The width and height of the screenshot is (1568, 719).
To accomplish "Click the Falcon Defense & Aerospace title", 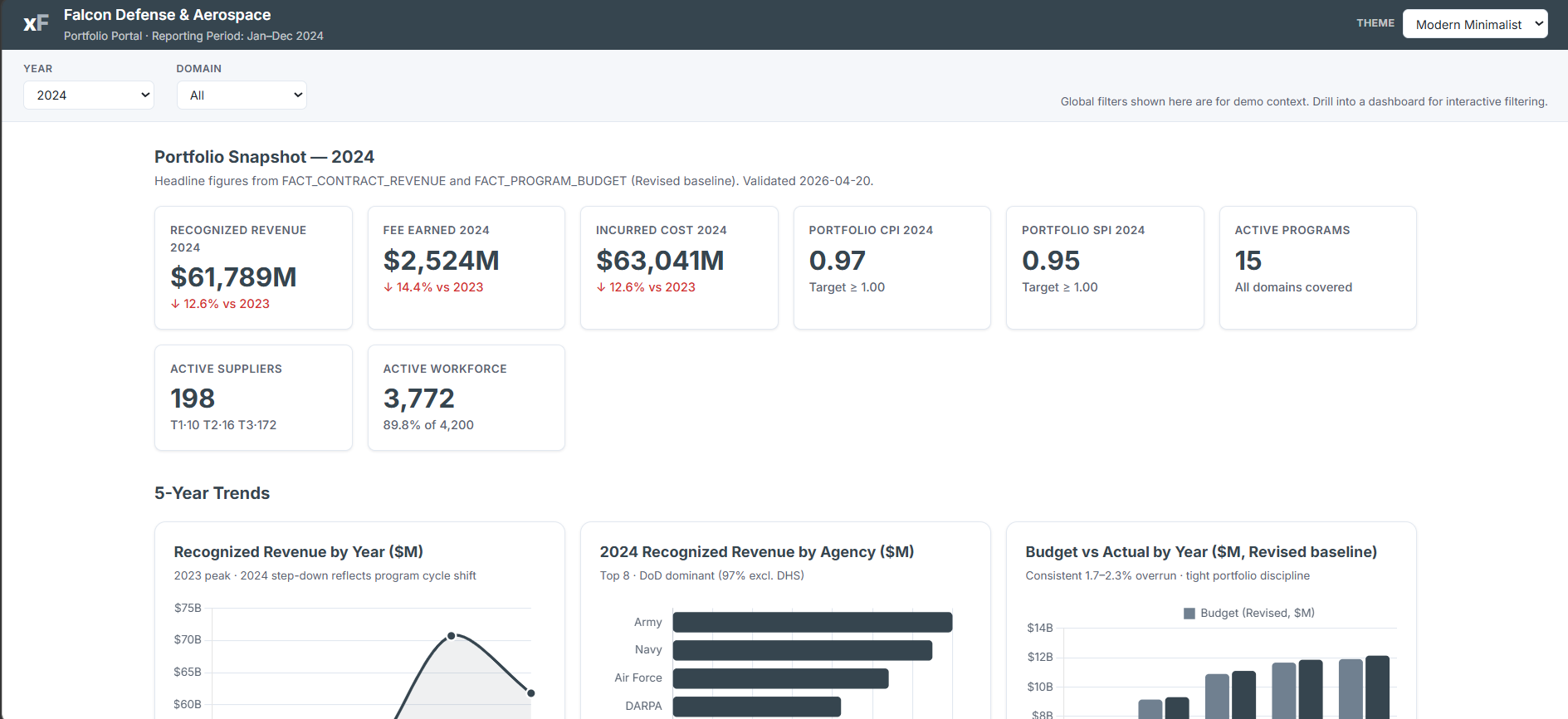I will [x=168, y=15].
